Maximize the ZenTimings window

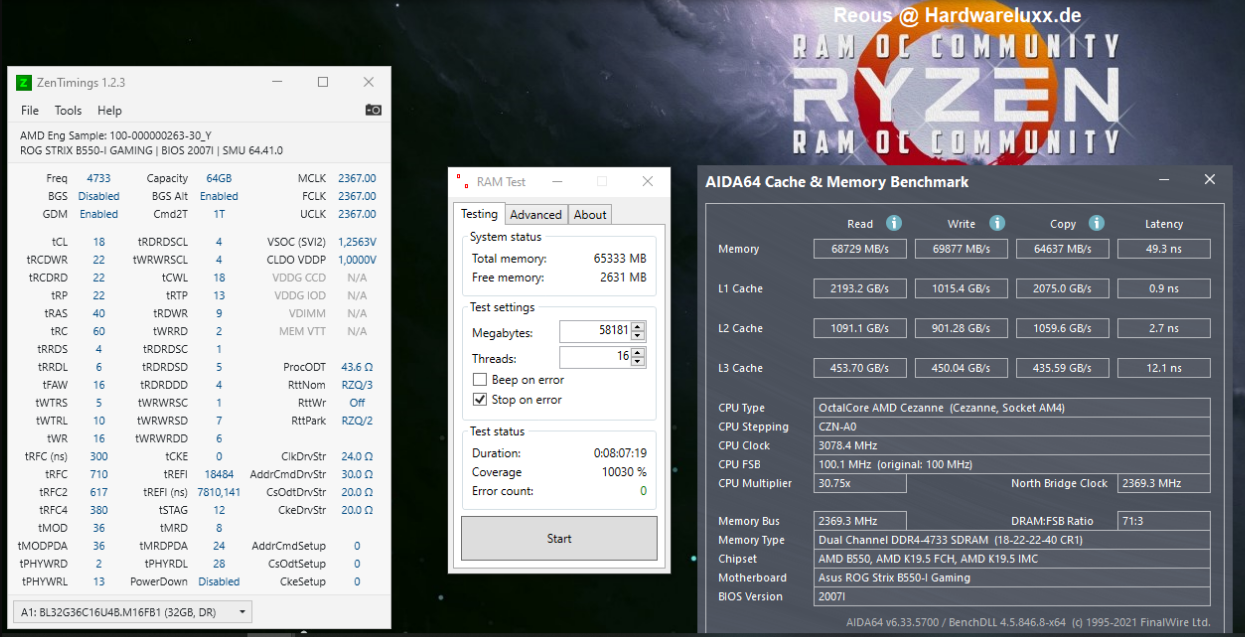click(x=323, y=82)
